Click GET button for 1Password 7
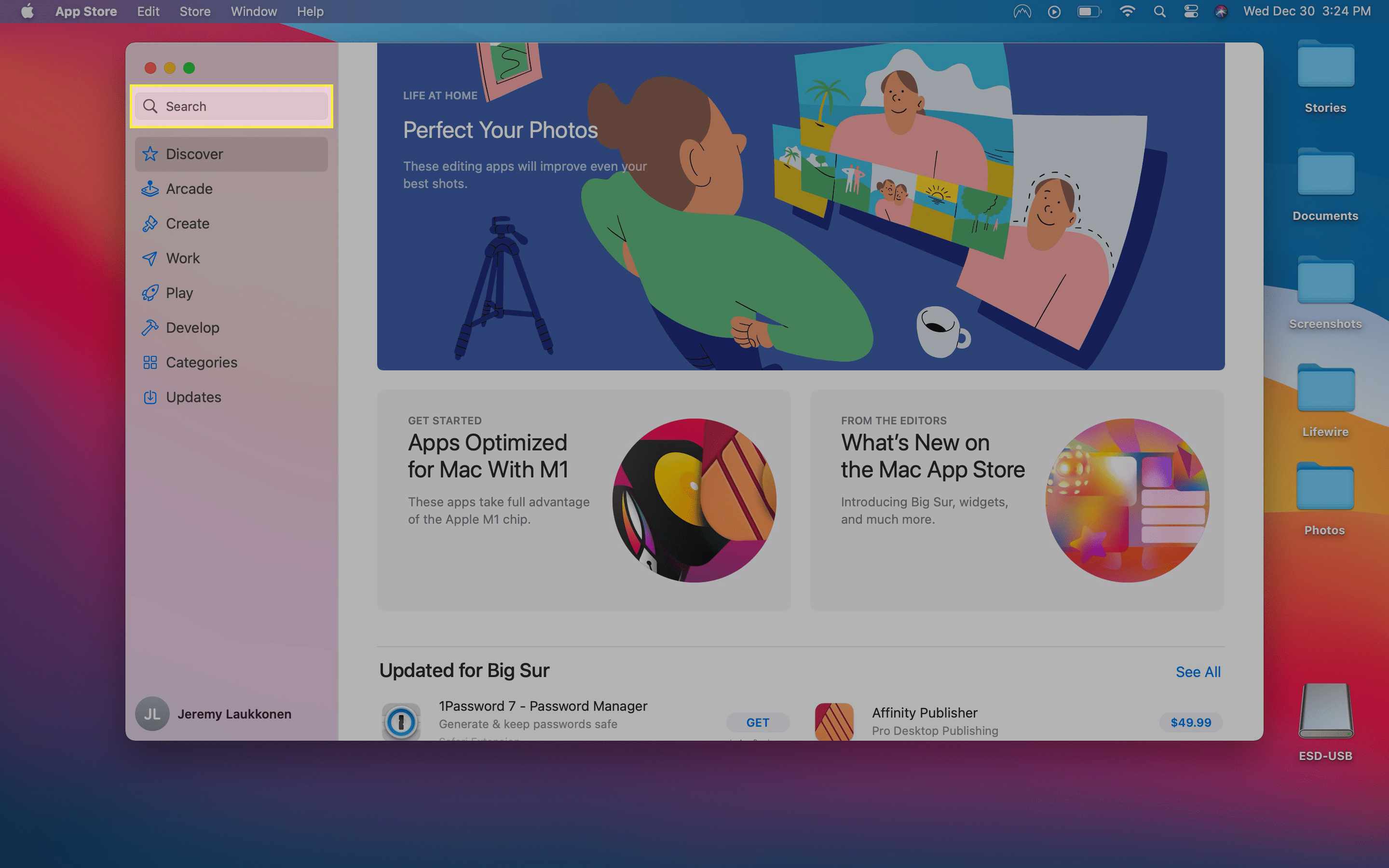 point(758,722)
